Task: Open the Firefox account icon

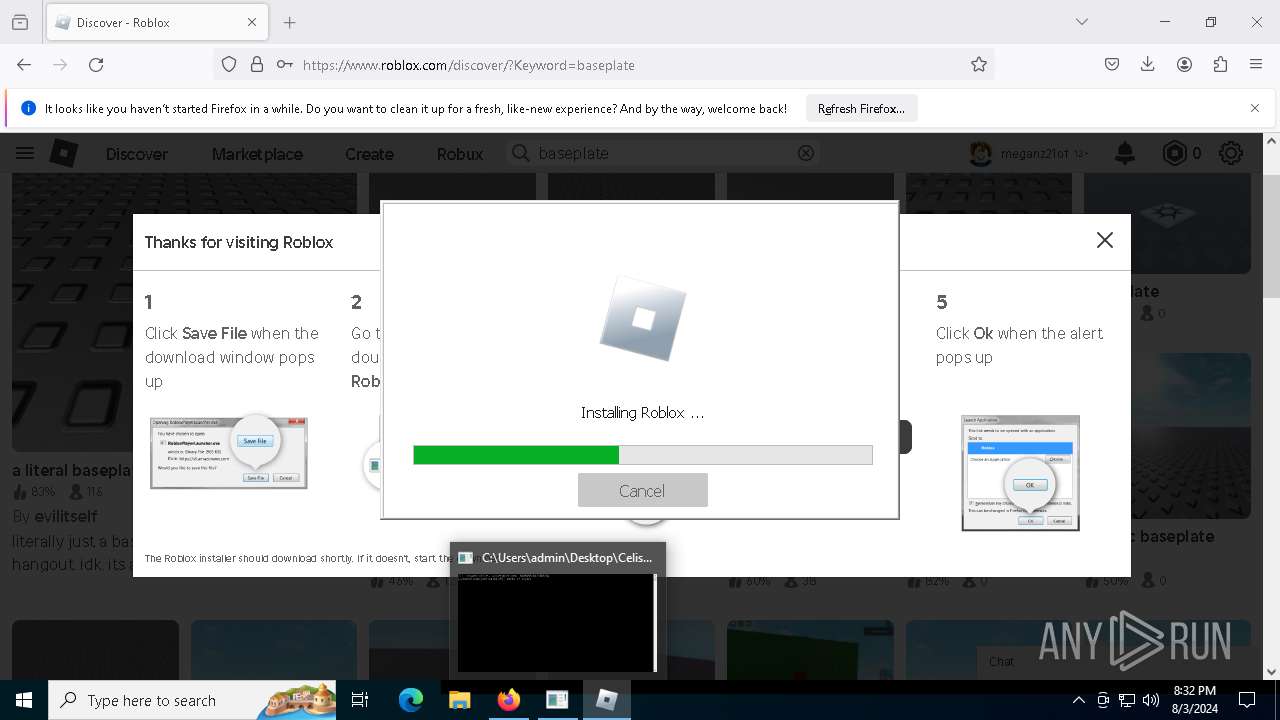Action: (1184, 65)
